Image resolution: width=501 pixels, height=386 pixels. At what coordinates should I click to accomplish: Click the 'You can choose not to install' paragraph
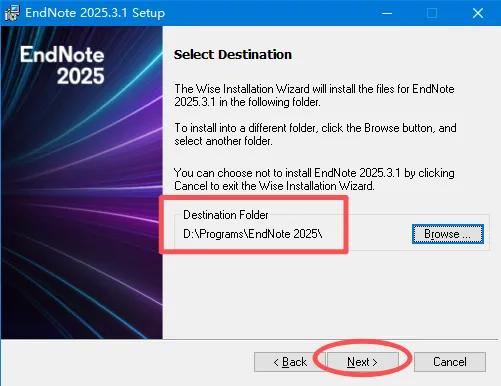coord(314,179)
